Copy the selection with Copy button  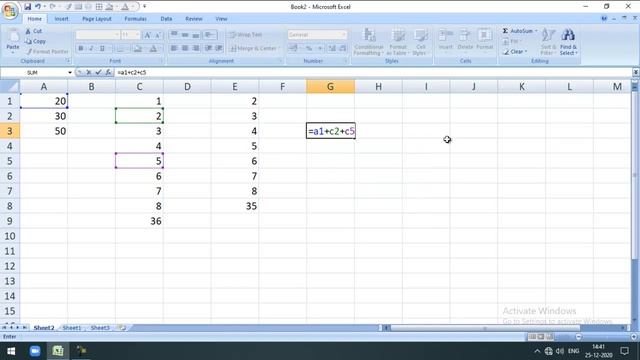[x=36, y=41]
